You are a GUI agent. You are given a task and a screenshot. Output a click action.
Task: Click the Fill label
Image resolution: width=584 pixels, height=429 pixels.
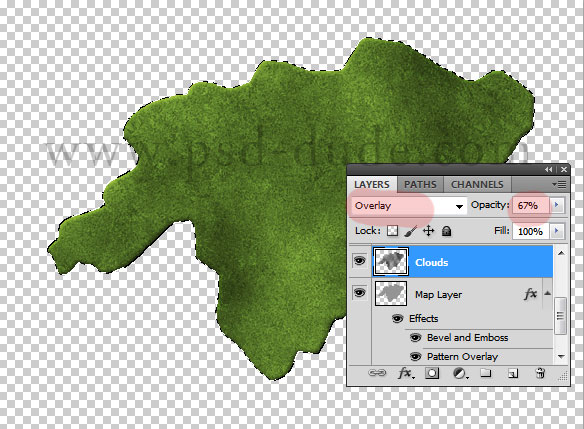502,231
